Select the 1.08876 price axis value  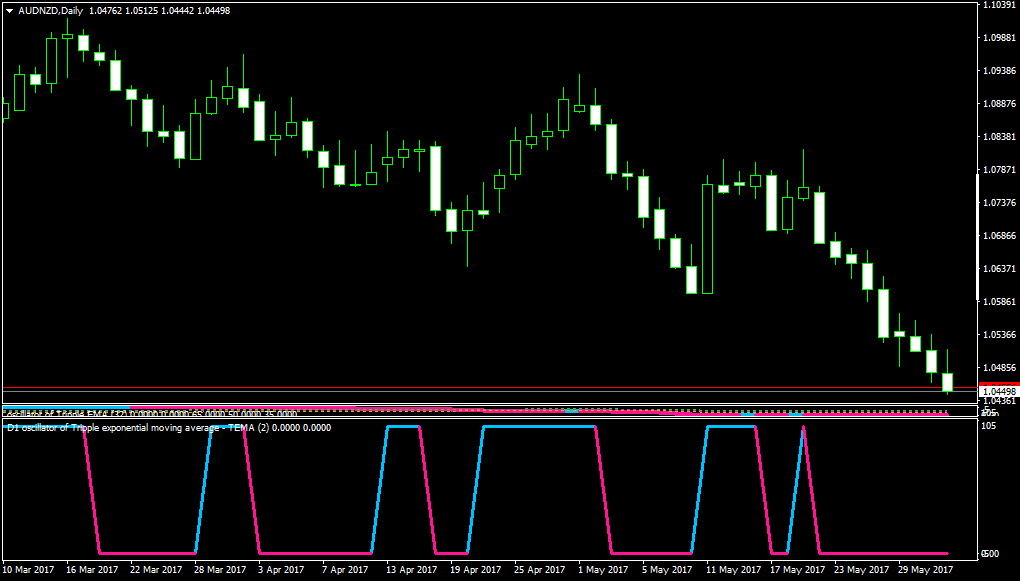1000,103
